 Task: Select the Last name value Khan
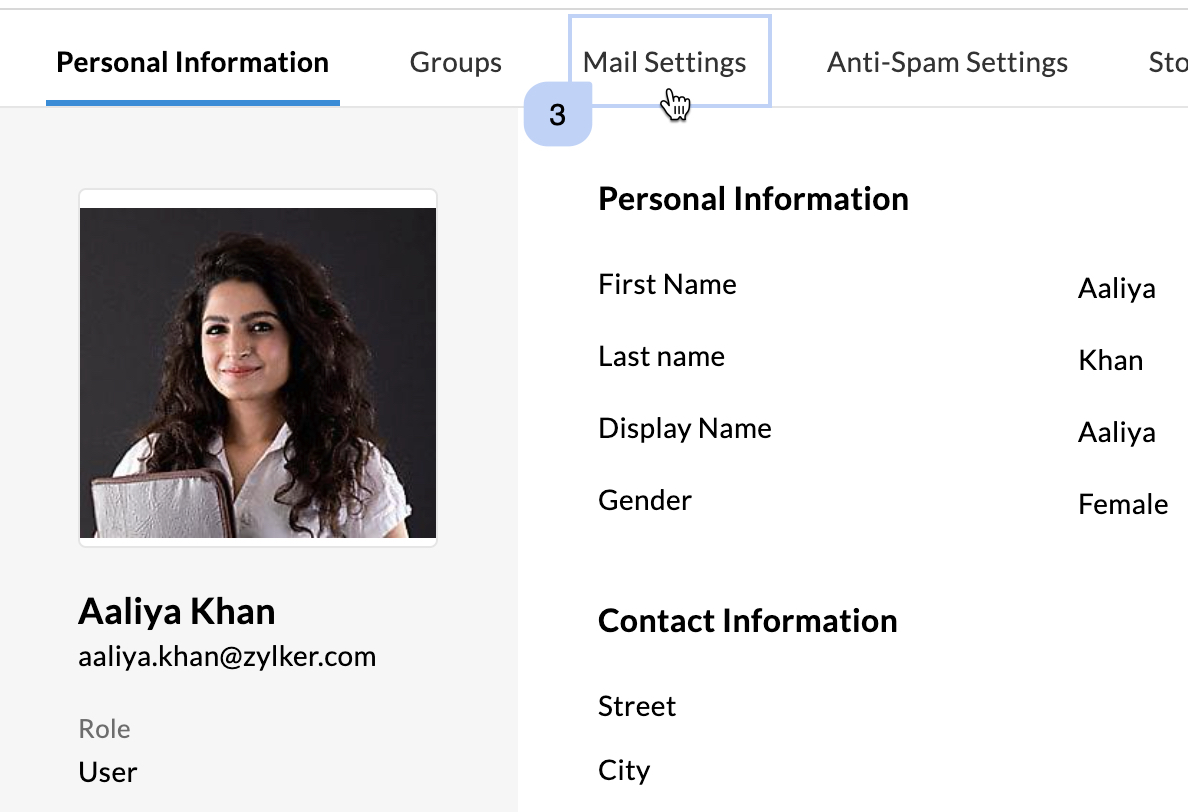1110,360
